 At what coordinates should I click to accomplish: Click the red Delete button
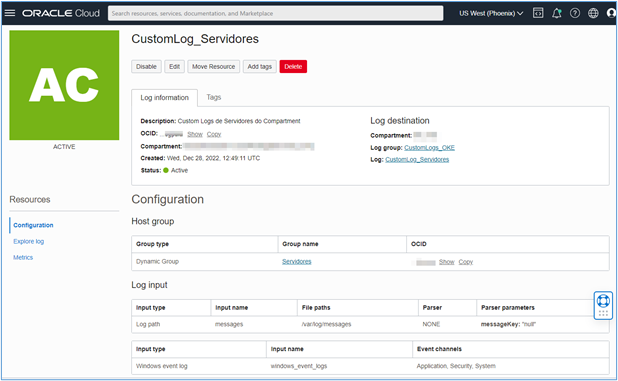[293, 67]
